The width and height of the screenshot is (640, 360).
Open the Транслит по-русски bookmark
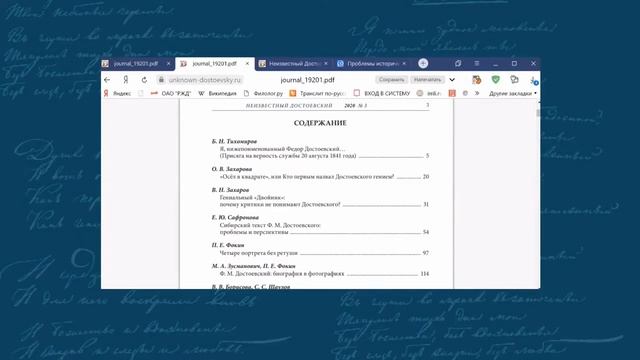[x=318, y=93]
